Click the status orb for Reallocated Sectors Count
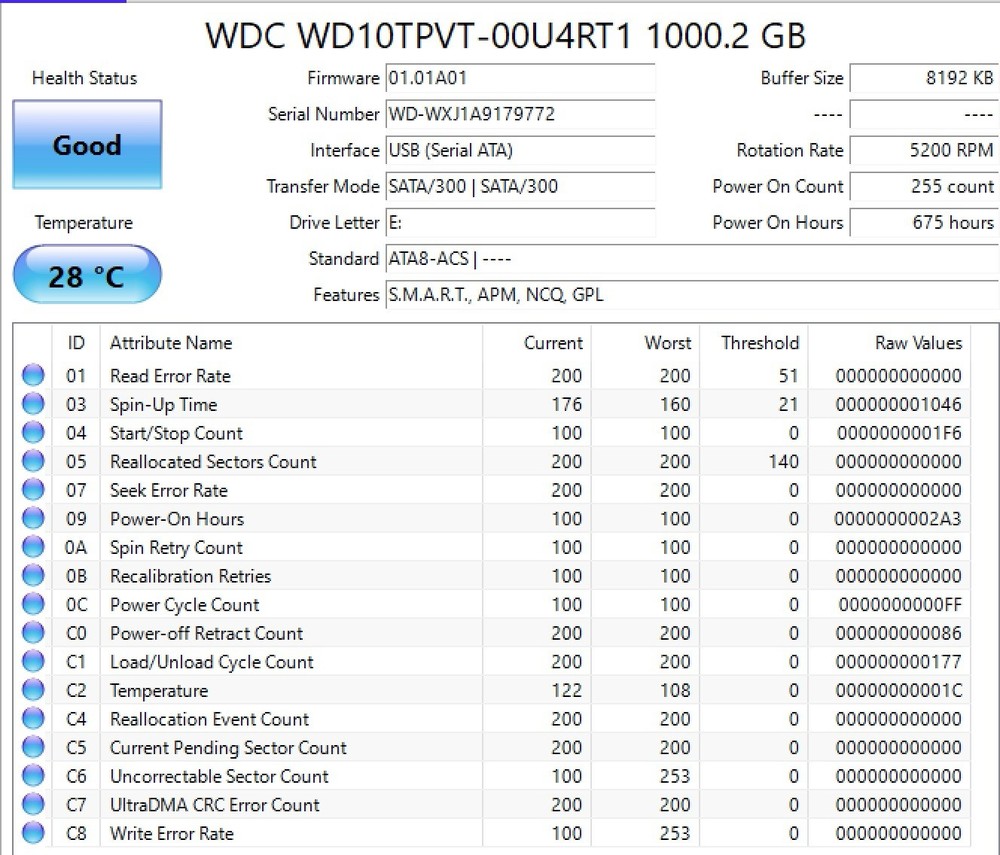 coord(33,461)
